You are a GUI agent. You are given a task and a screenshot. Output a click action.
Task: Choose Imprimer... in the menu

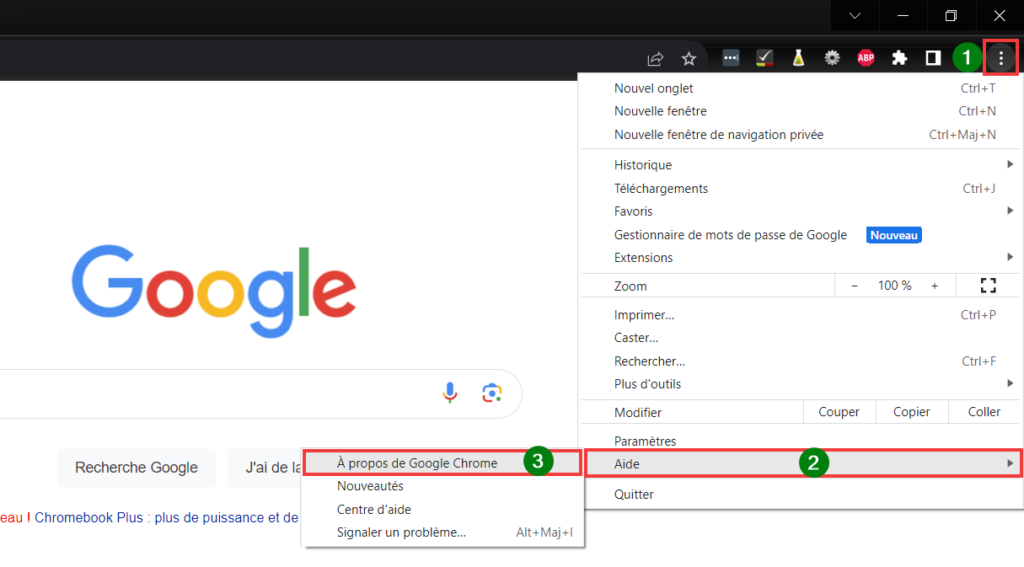801,315
